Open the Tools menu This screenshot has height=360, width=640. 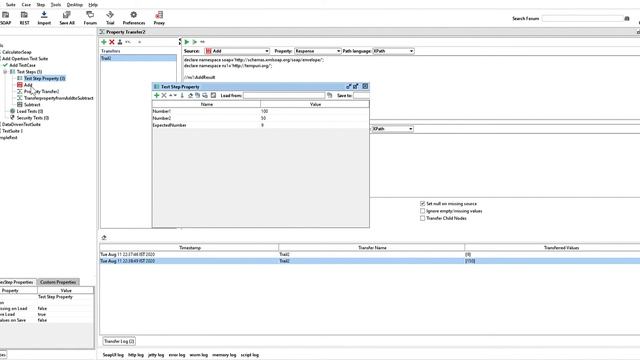pos(56,5)
